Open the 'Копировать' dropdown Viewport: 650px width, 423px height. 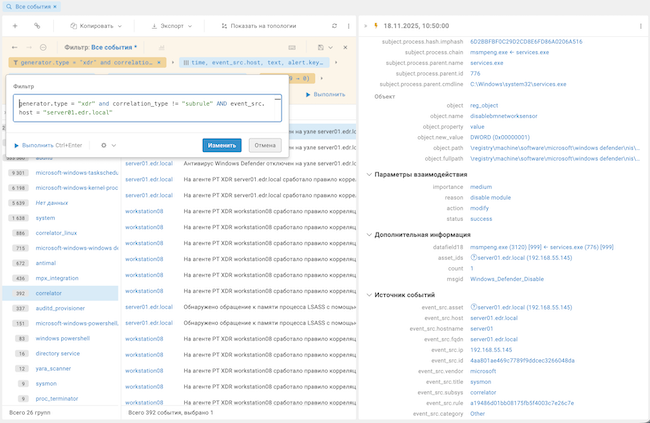click(96, 26)
